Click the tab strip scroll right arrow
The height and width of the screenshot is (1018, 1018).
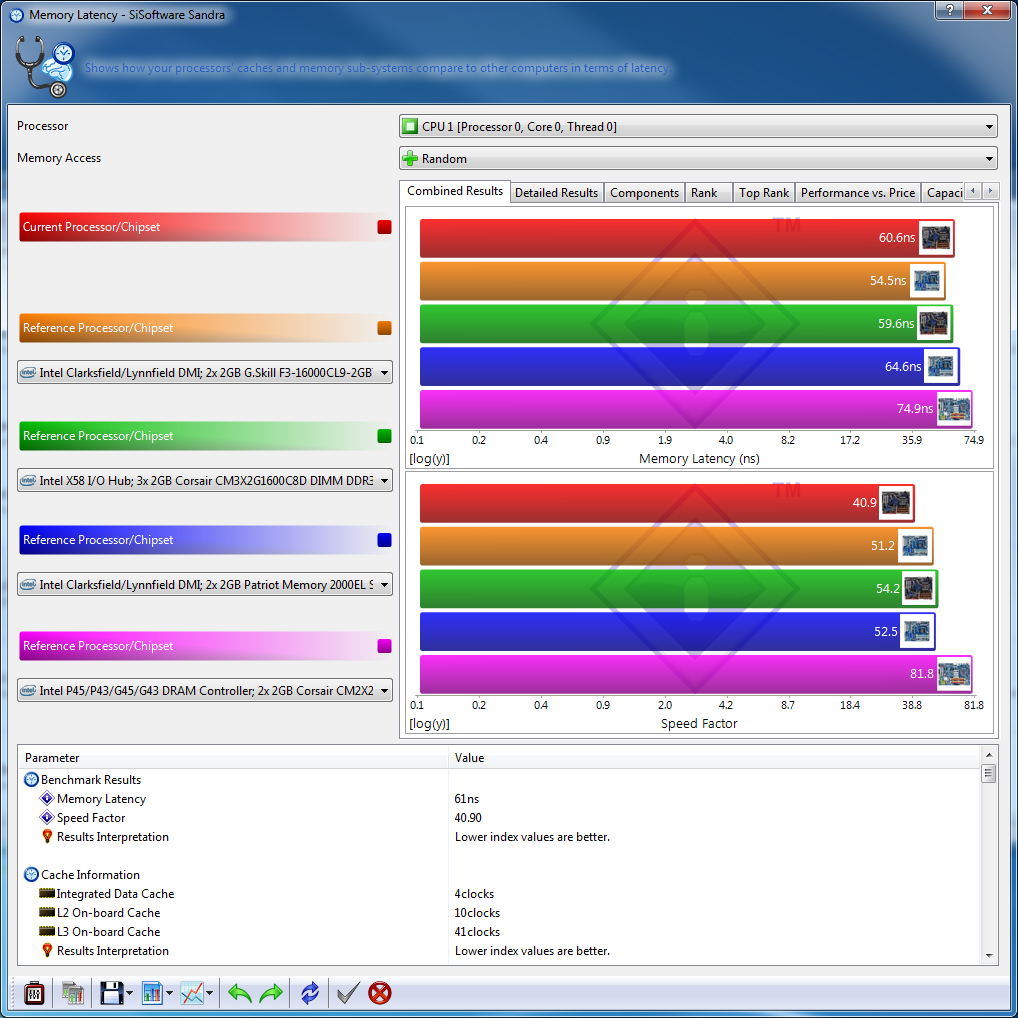[x=990, y=191]
